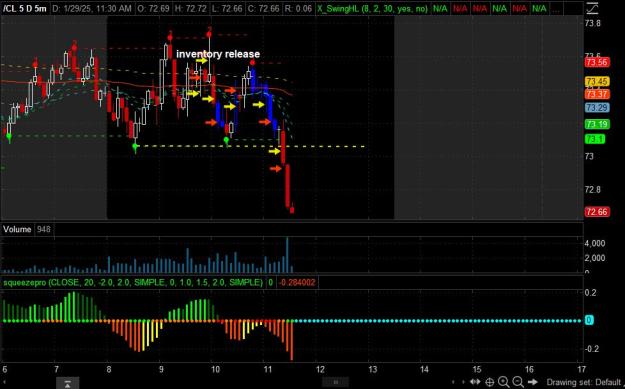Open the Drawing set: Default selector
The height and width of the screenshot is (389, 625).
(x=584, y=383)
